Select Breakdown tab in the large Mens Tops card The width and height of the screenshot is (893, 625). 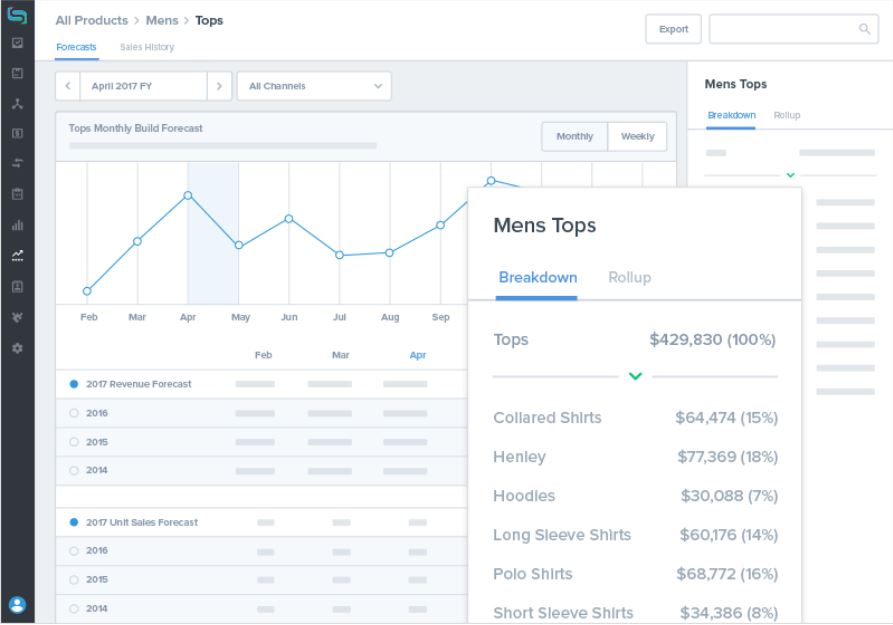tap(538, 277)
